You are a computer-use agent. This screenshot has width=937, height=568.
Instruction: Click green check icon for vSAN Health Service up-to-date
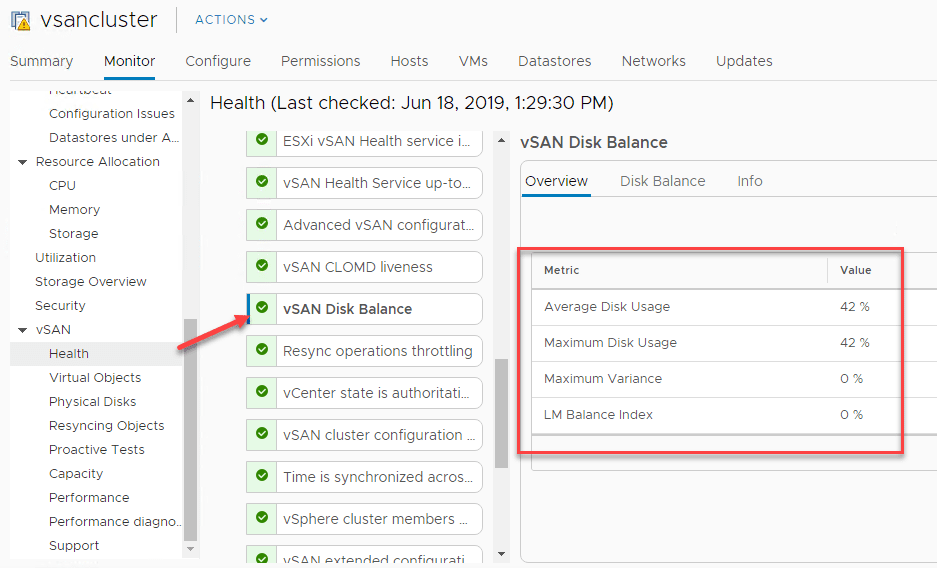pos(262,182)
